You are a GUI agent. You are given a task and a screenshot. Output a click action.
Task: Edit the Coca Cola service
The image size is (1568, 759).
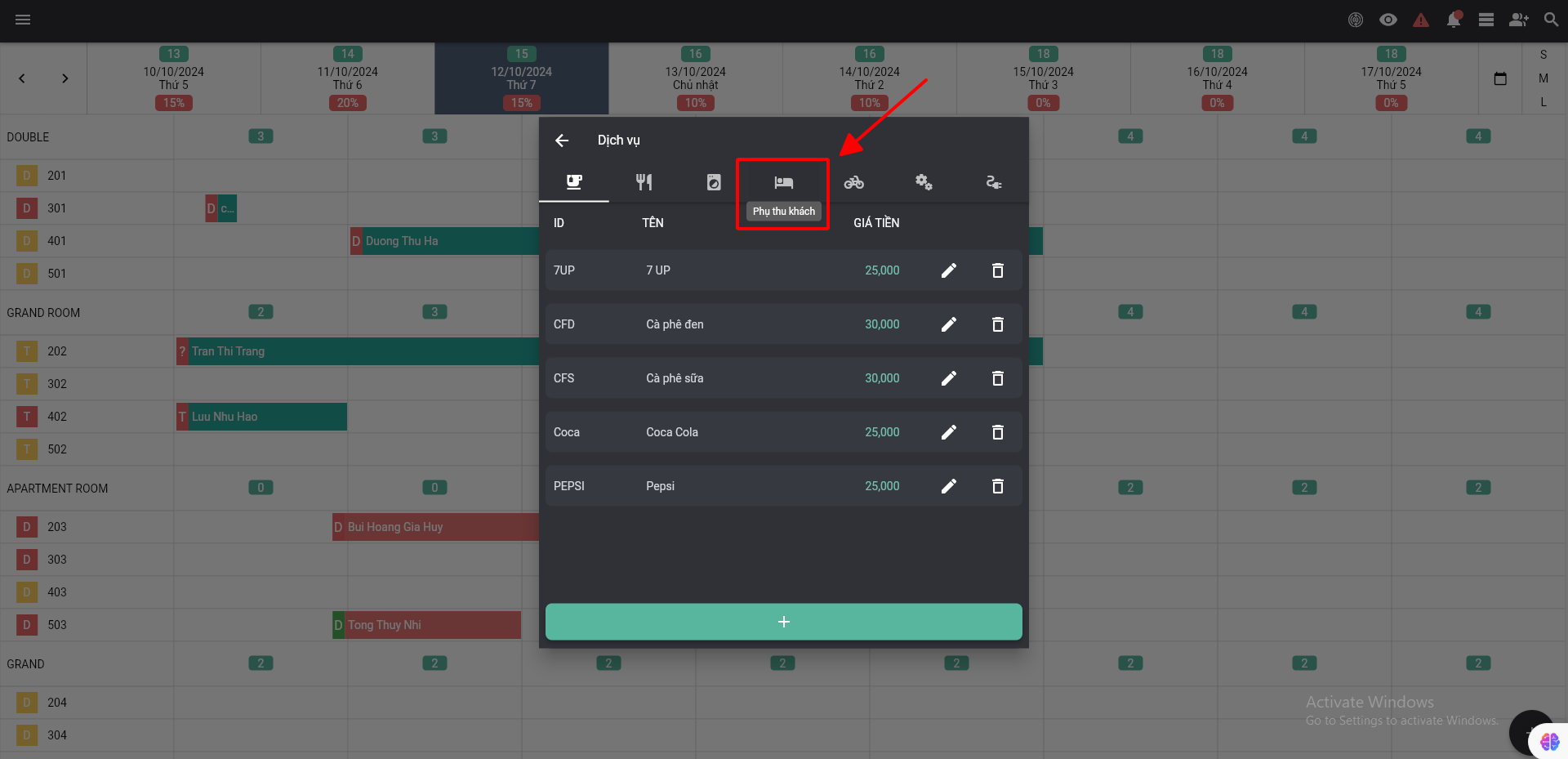[949, 432]
